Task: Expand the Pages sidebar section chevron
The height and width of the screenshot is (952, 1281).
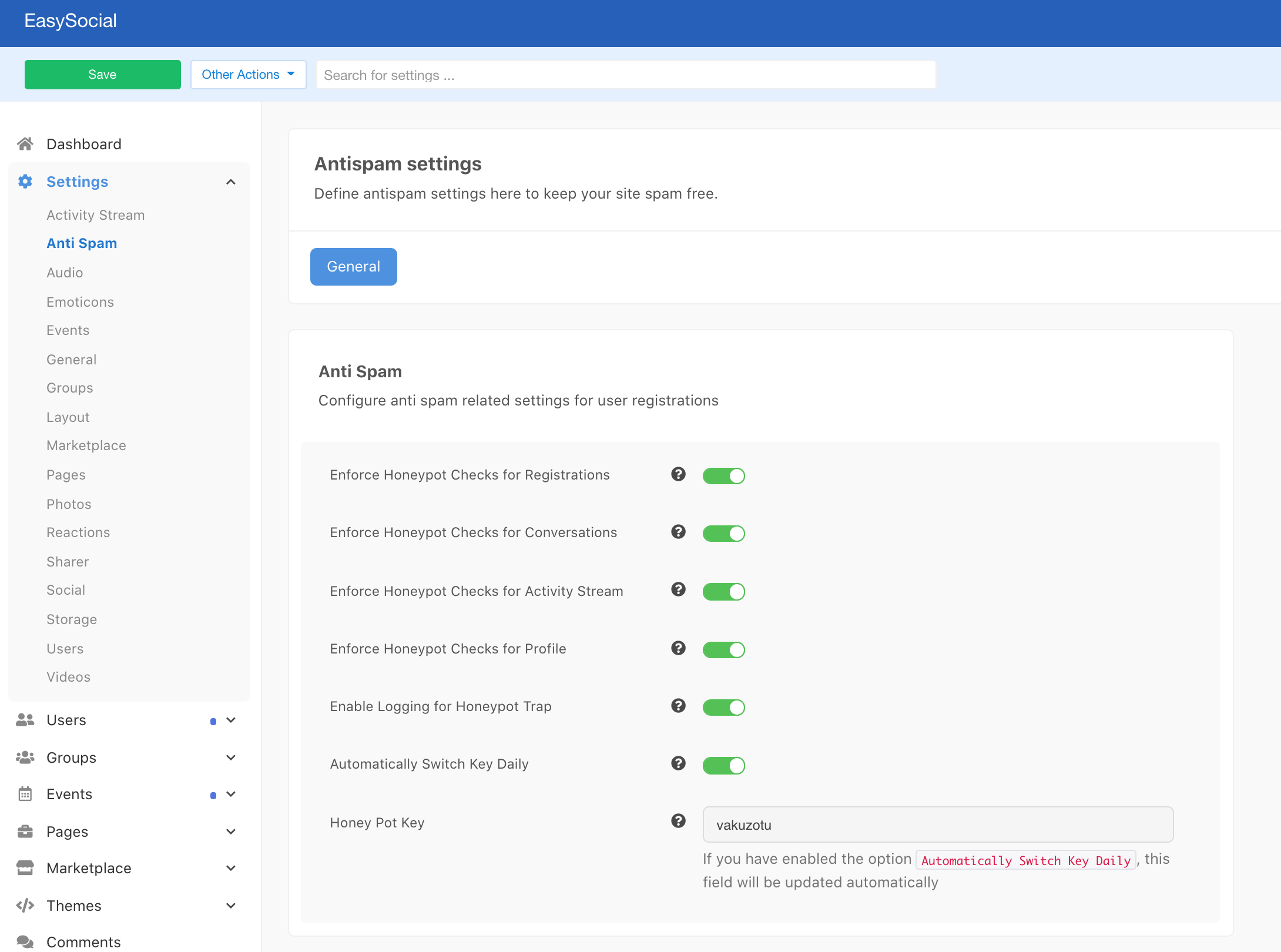Action: [x=231, y=832]
